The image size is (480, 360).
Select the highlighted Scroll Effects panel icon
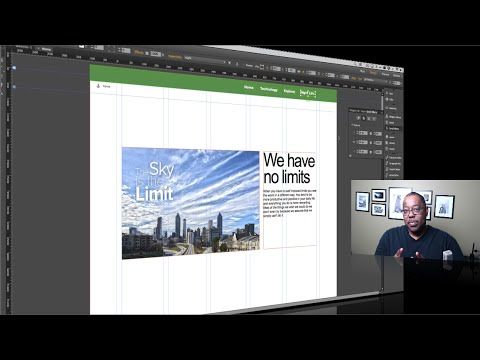[393, 129]
